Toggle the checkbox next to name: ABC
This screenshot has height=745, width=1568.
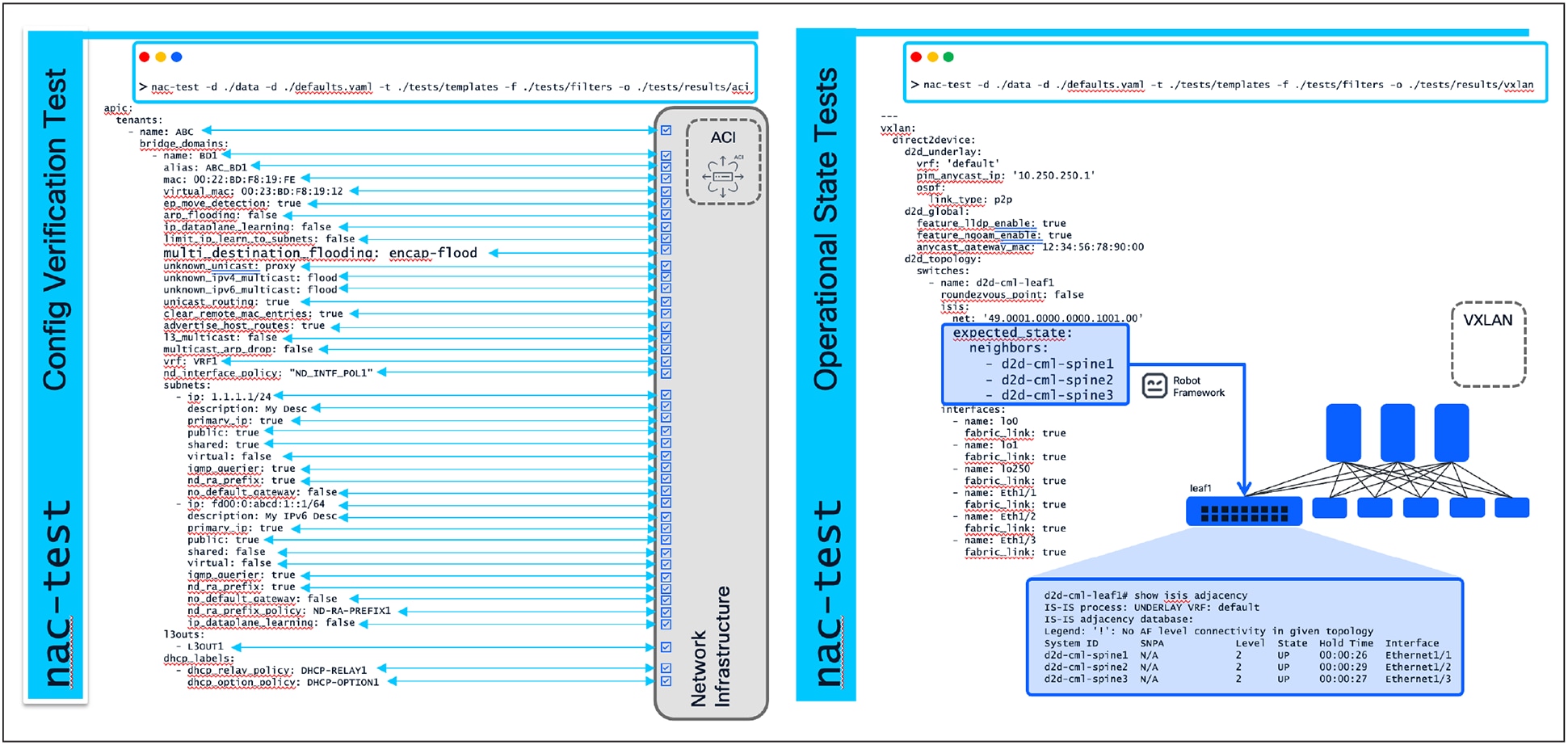pos(665,128)
